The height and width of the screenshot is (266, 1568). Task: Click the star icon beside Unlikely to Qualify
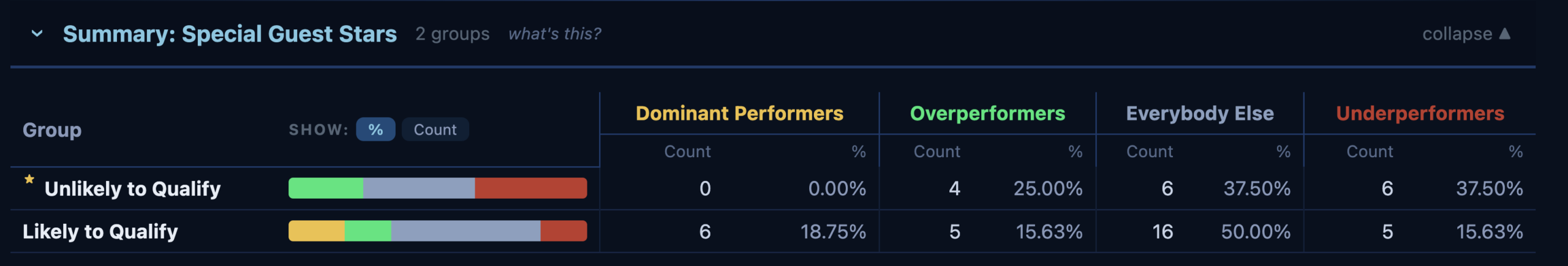[29, 179]
